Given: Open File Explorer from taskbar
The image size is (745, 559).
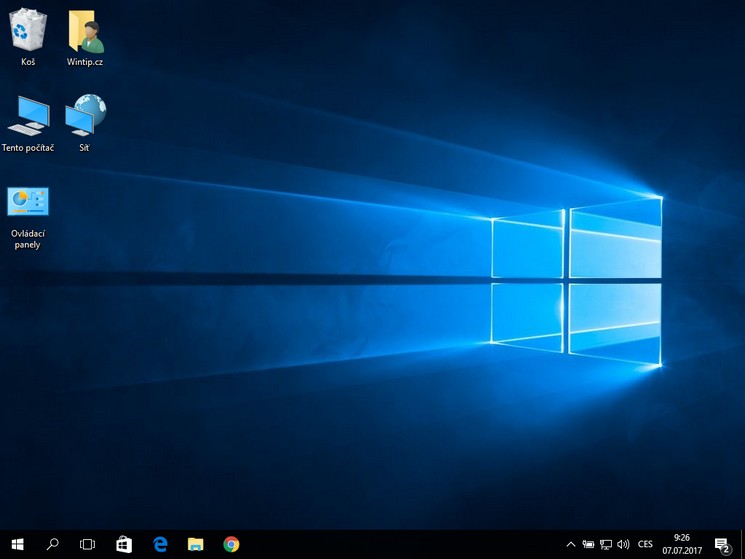Looking at the screenshot, I should coord(195,544).
